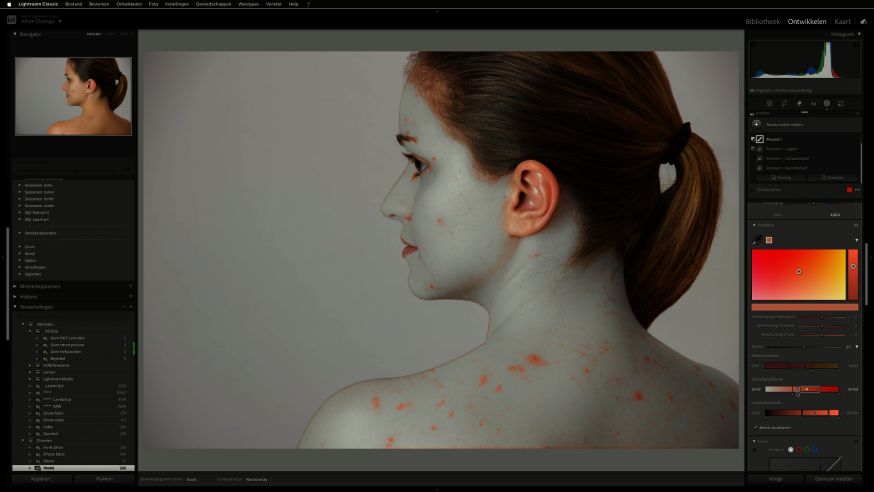Click the red mask overlay color swatch
874x492 pixels.
[x=849, y=189]
